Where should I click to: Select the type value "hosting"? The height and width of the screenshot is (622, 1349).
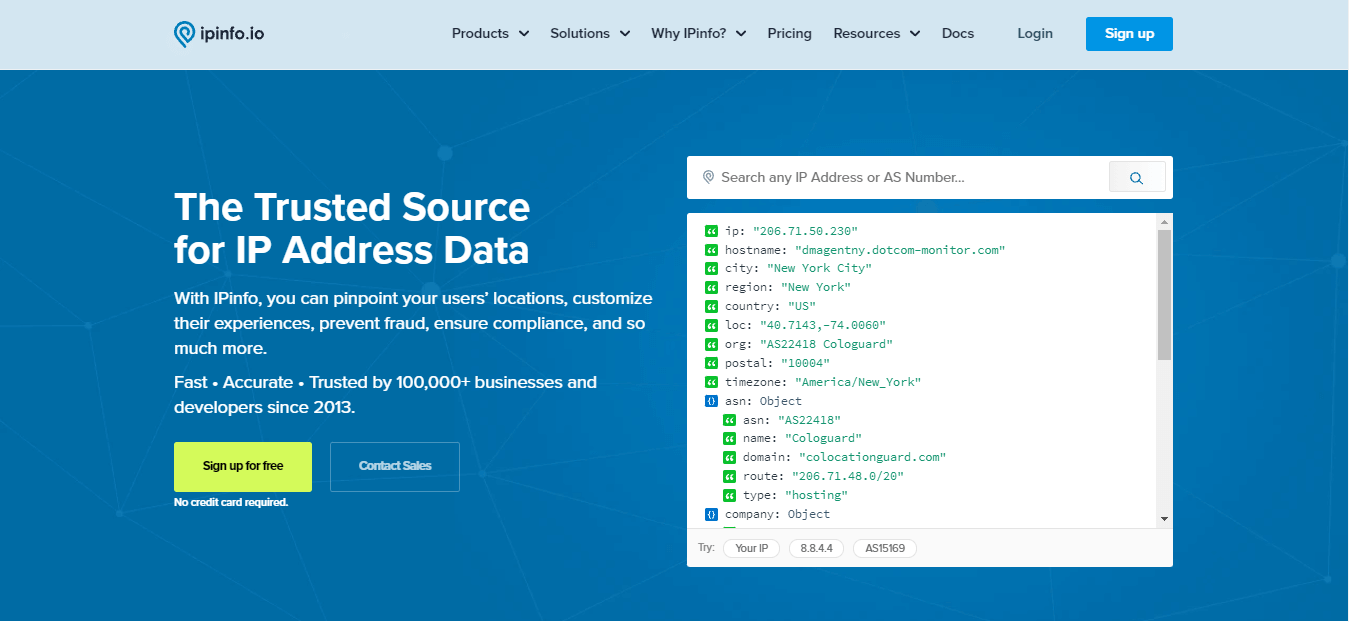click(x=816, y=496)
